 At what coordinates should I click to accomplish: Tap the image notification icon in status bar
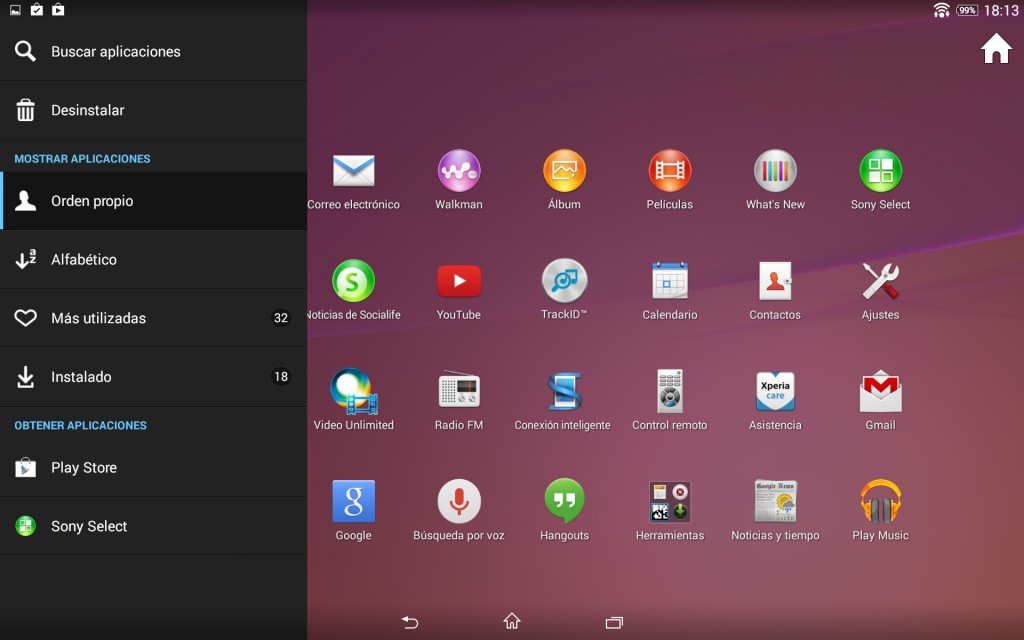(15, 10)
